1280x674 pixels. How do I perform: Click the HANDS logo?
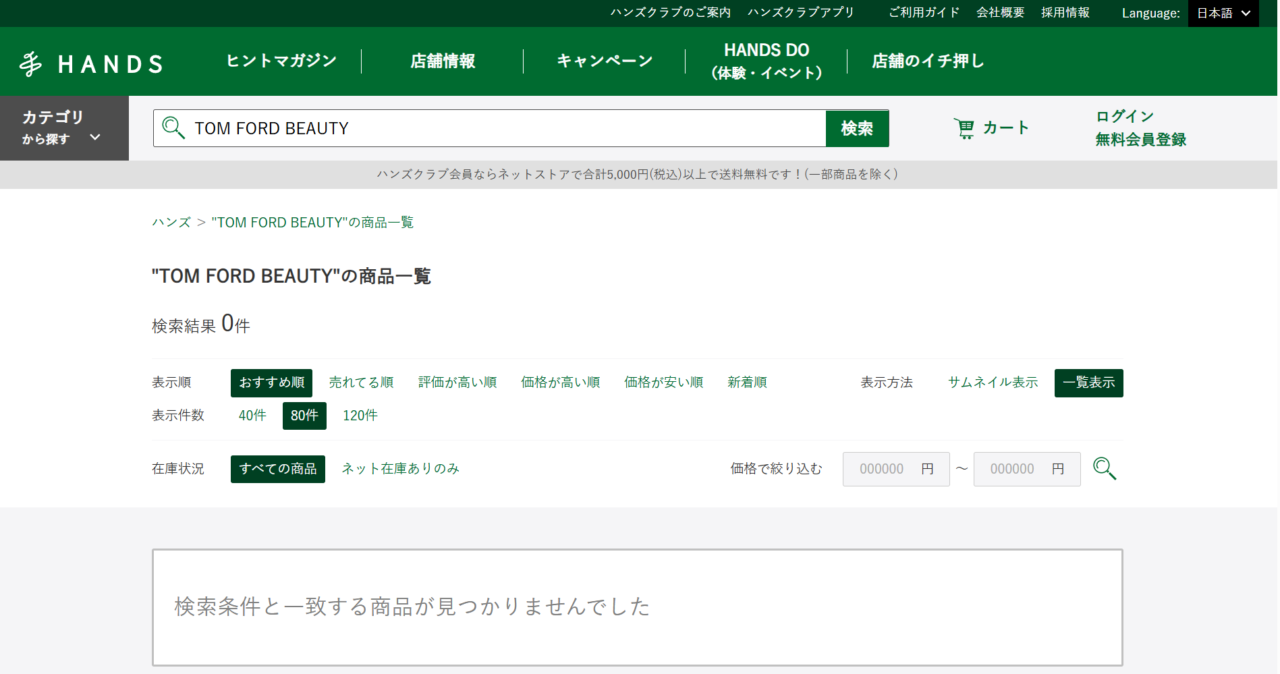point(91,64)
